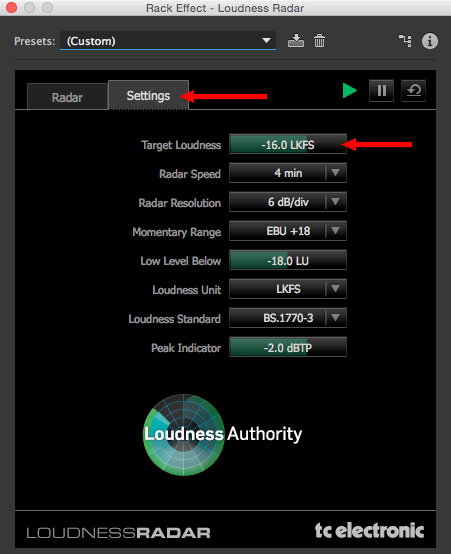Click the window title Rack Effect - Loudness Radar
Screen dimensions: 451x554
pos(225,8)
